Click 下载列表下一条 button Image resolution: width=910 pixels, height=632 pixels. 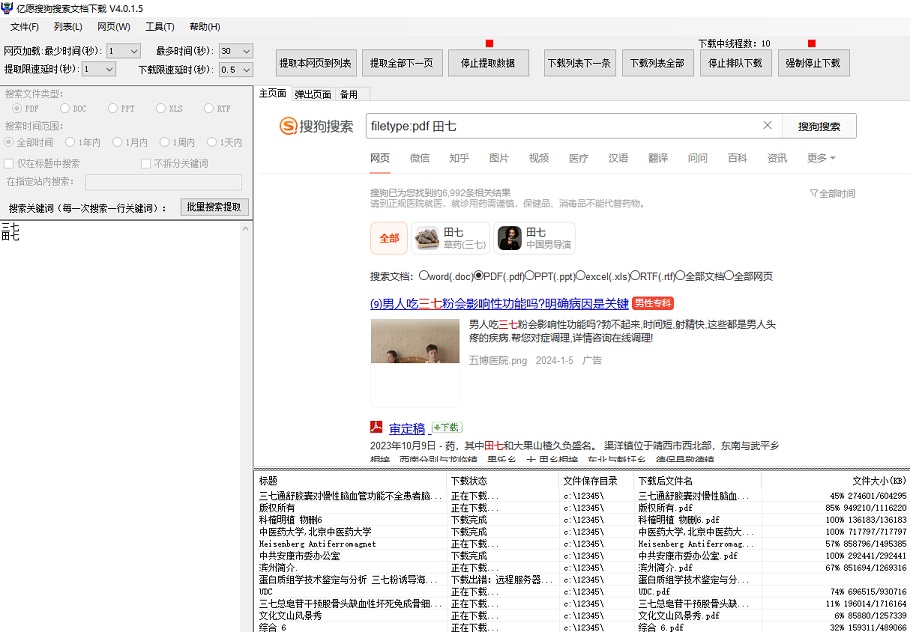579,63
